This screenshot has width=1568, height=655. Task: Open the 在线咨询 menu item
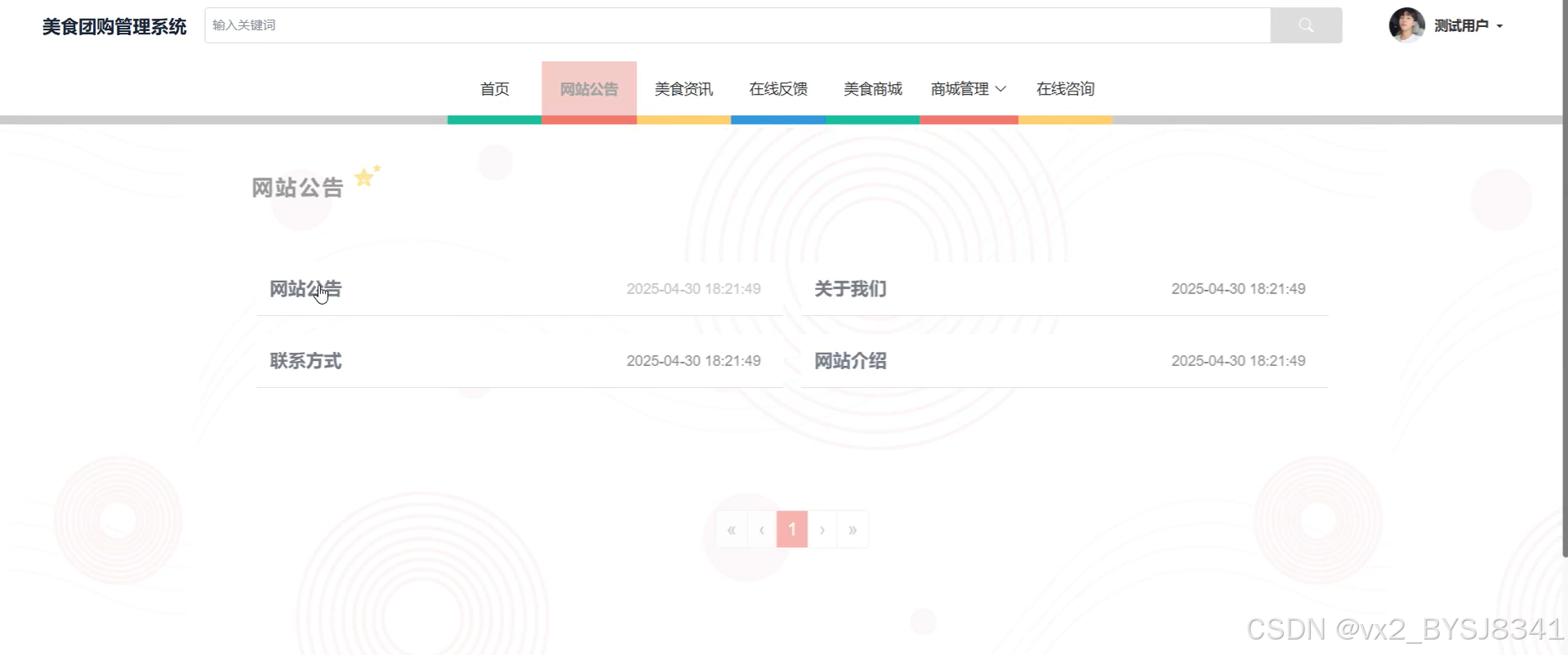pos(1065,89)
